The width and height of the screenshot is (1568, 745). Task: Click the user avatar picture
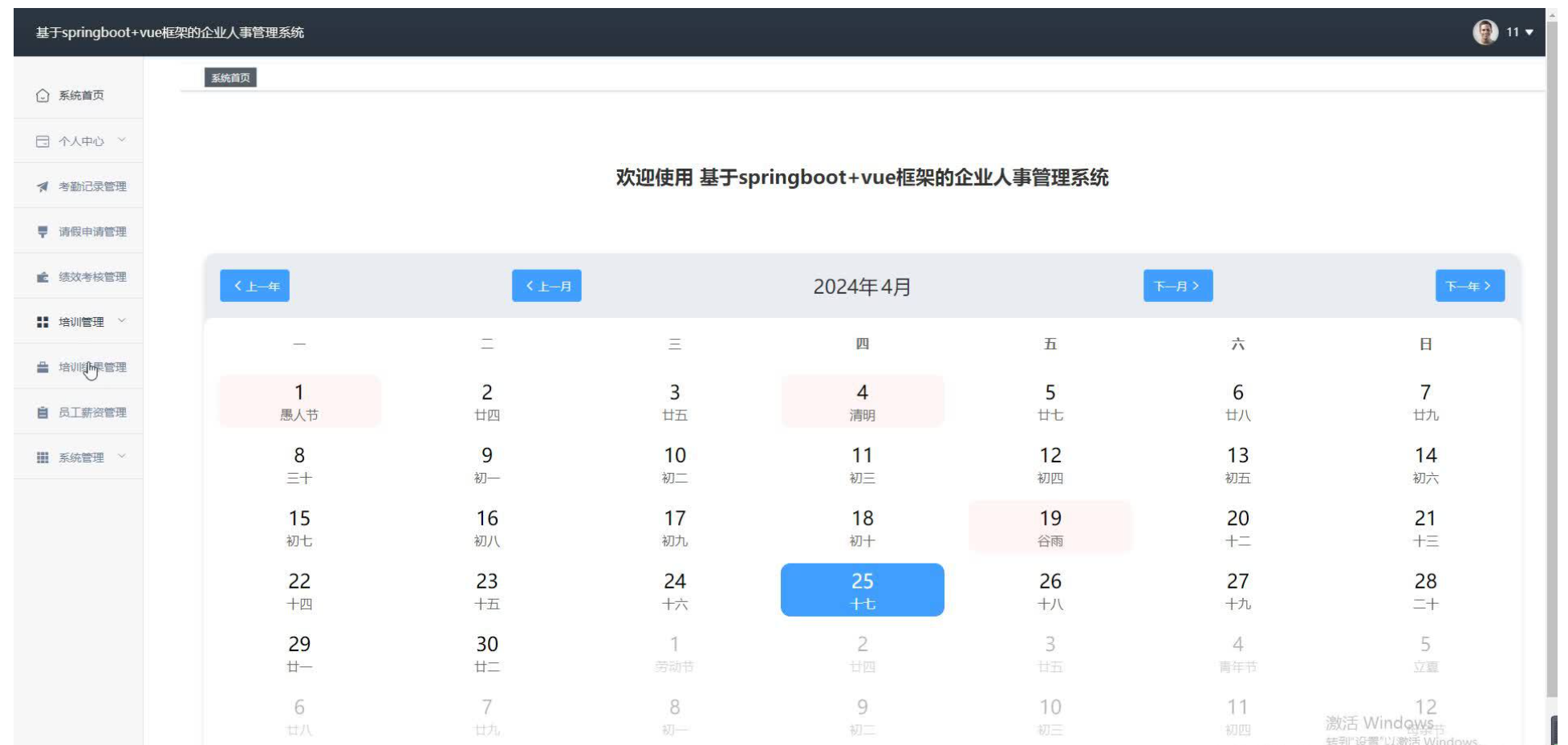pos(1485,32)
